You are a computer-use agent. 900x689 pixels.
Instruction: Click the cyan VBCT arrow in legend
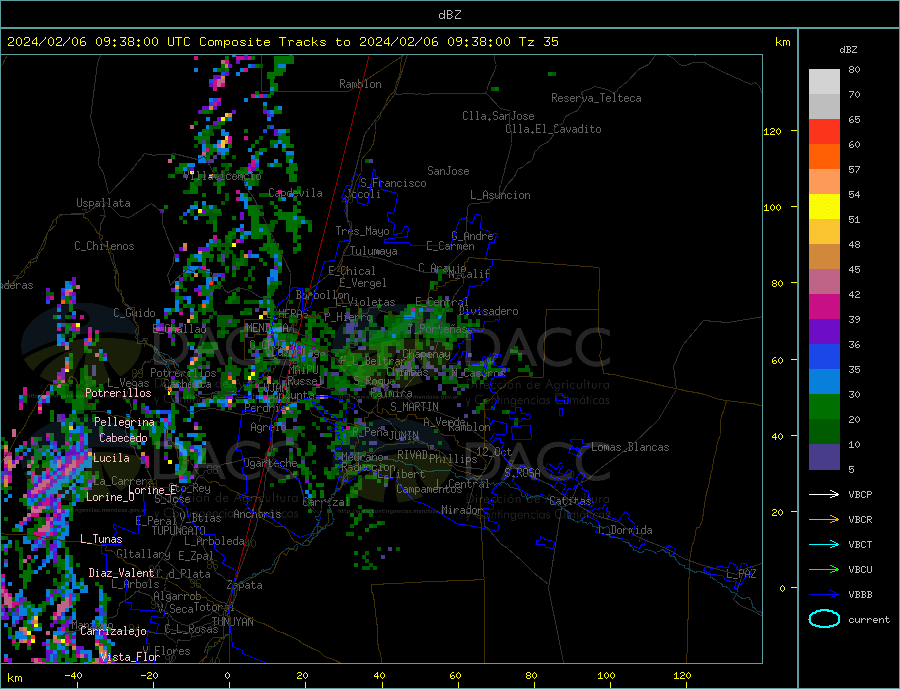[x=824, y=544]
